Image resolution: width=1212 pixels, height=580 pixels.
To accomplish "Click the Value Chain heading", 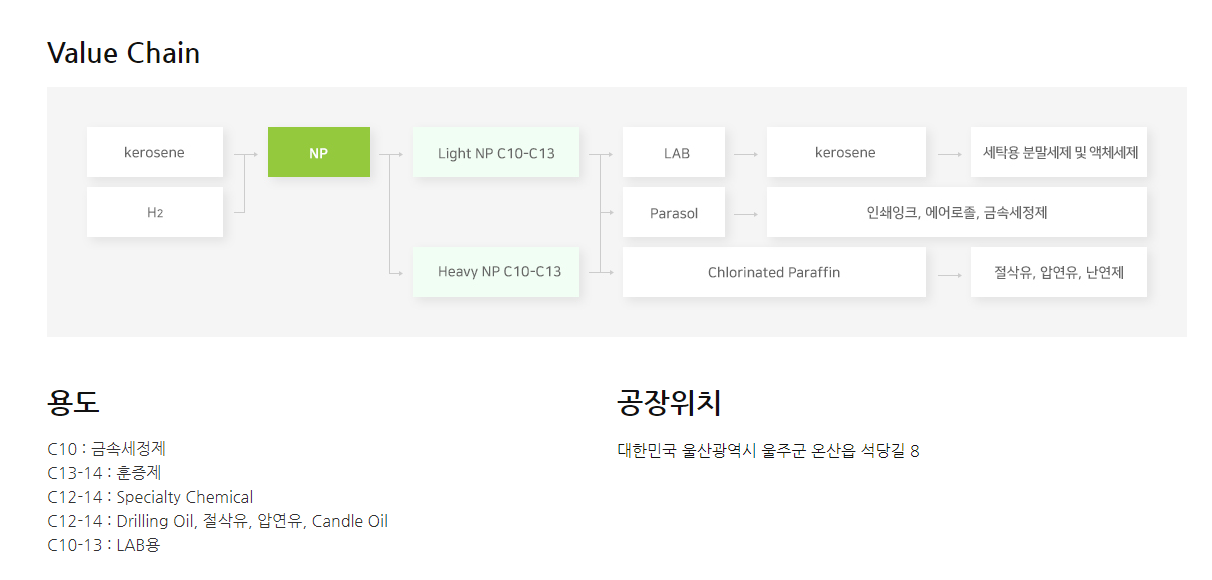I will [x=124, y=53].
